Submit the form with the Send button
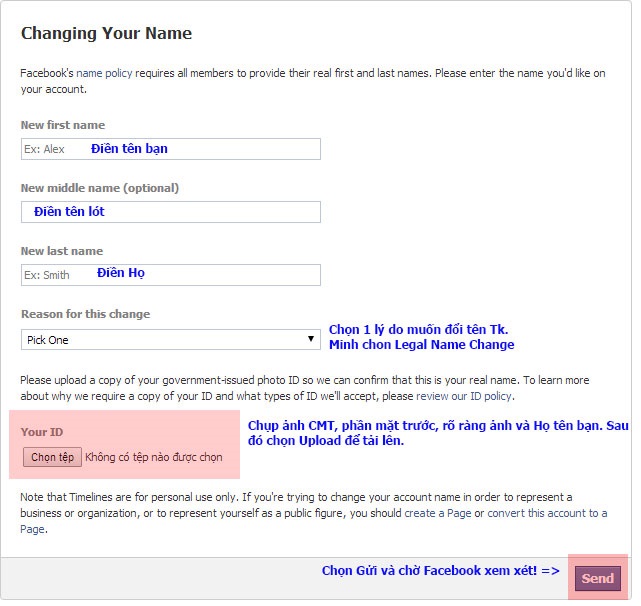 597,578
